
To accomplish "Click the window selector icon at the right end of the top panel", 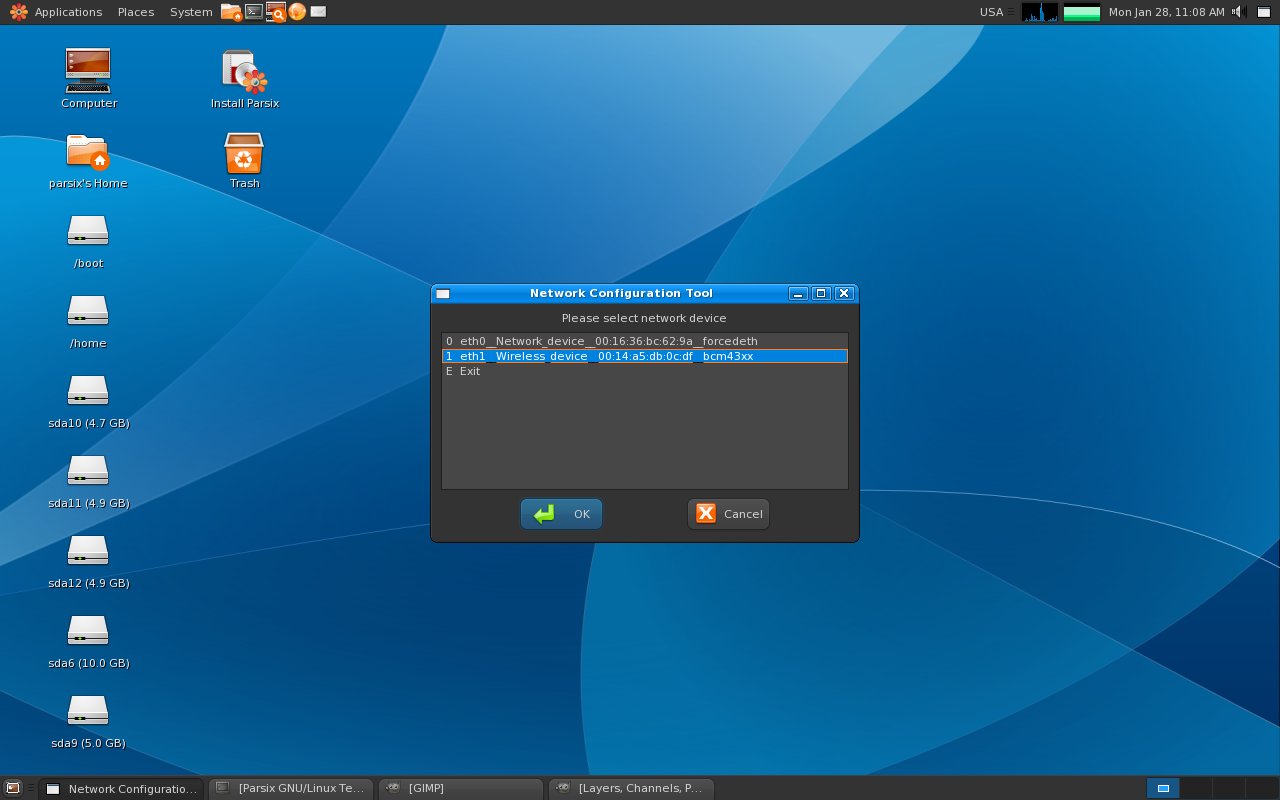I will pos(1264,12).
